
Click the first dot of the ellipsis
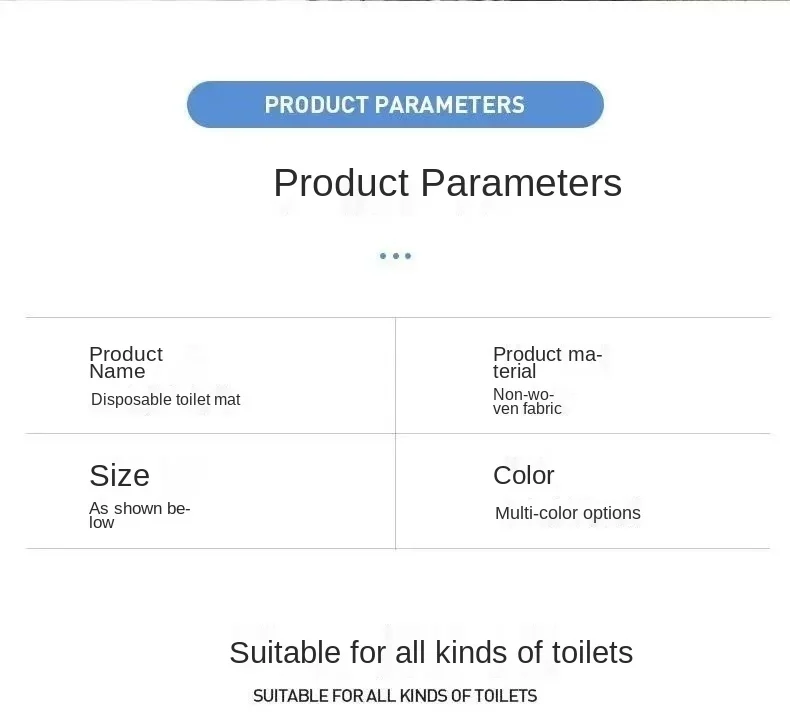pos(382,256)
